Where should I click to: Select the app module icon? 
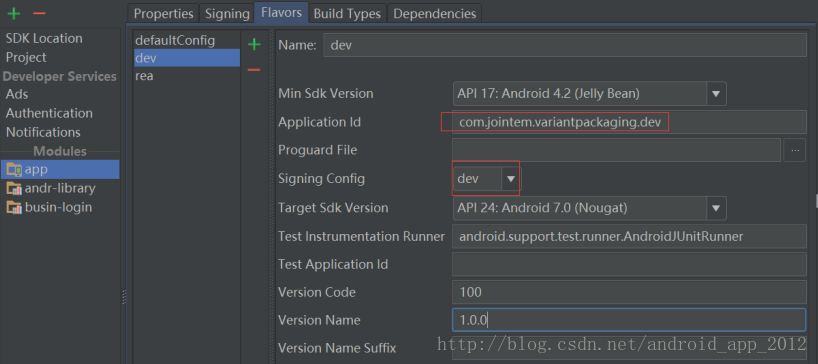[14, 169]
